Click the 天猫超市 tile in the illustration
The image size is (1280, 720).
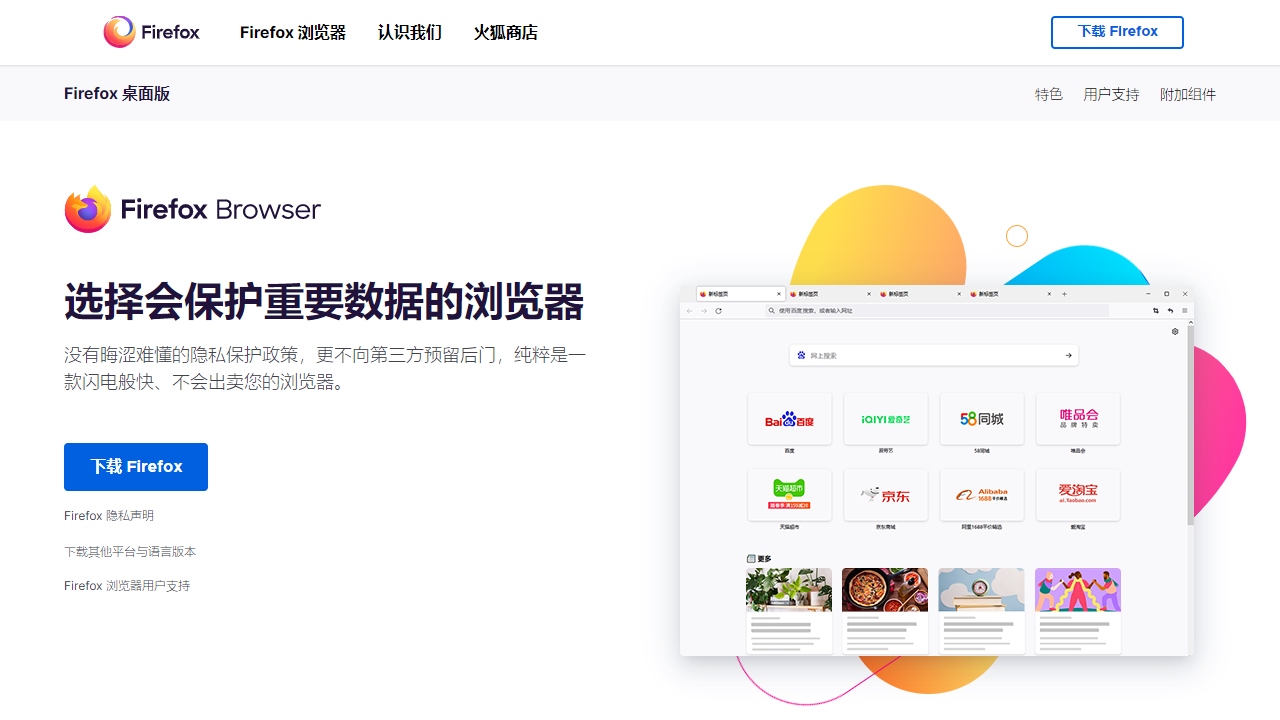[790, 495]
